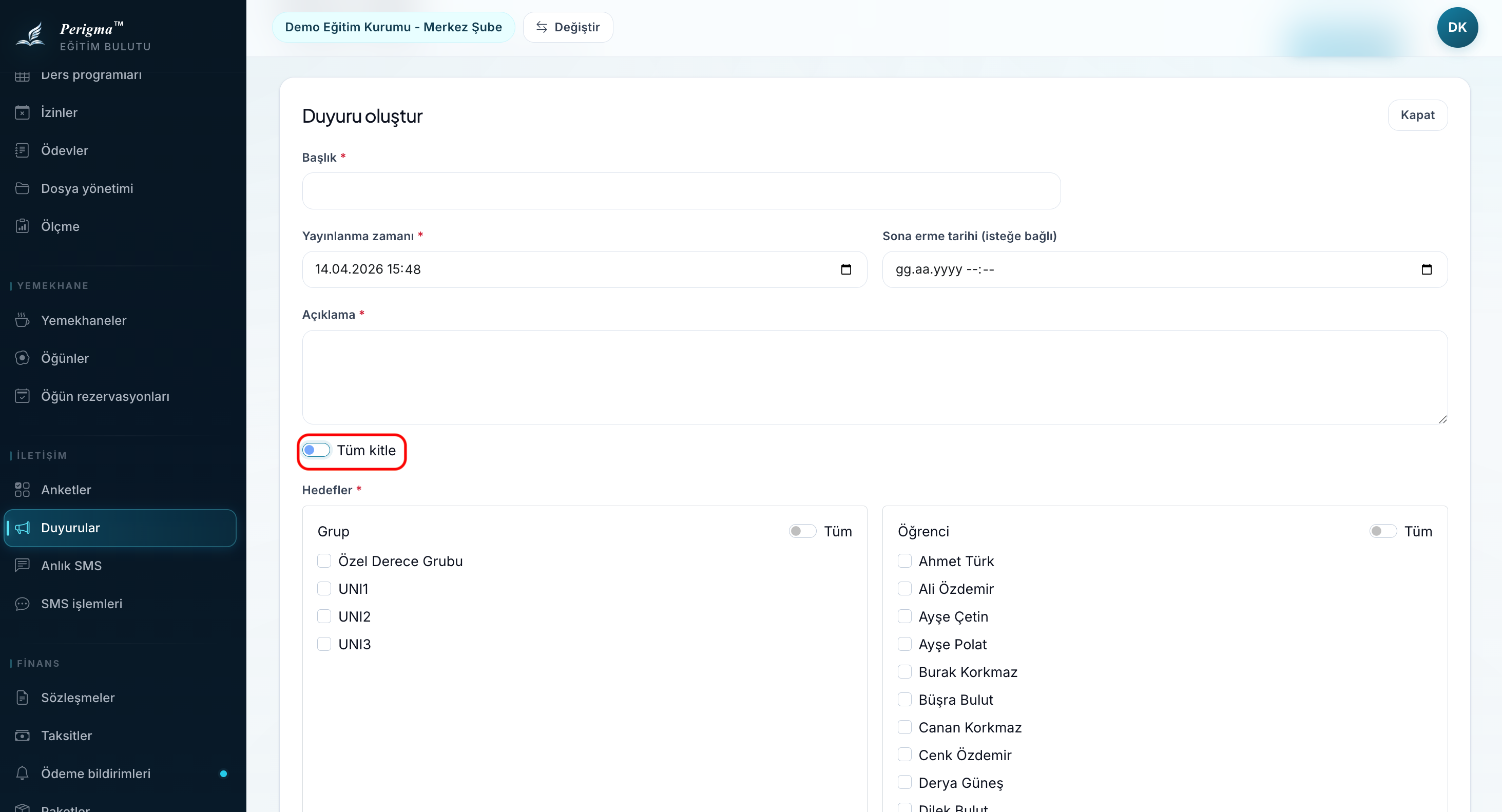The width and height of the screenshot is (1502, 812).
Task: Click the Değiştir branch switch button
Action: point(568,27)
